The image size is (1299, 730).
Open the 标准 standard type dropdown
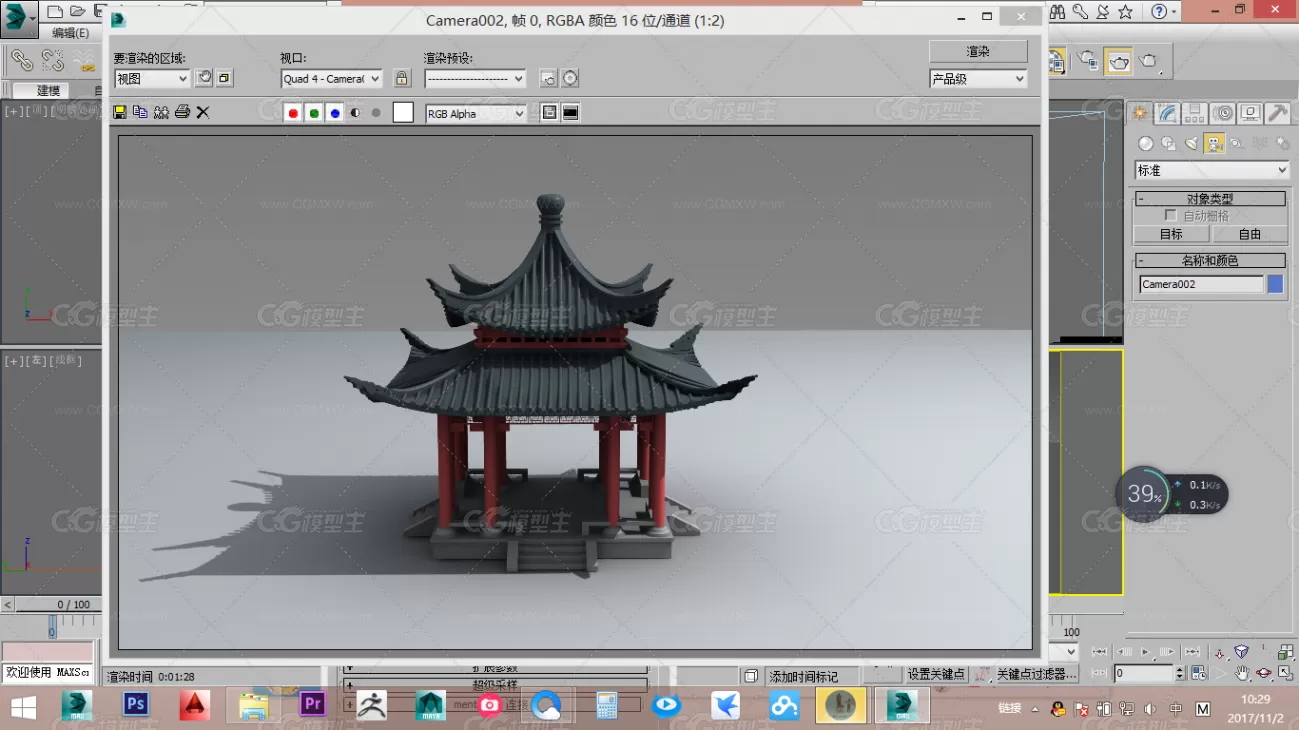pyautogui.click(x=1212, y=171)
